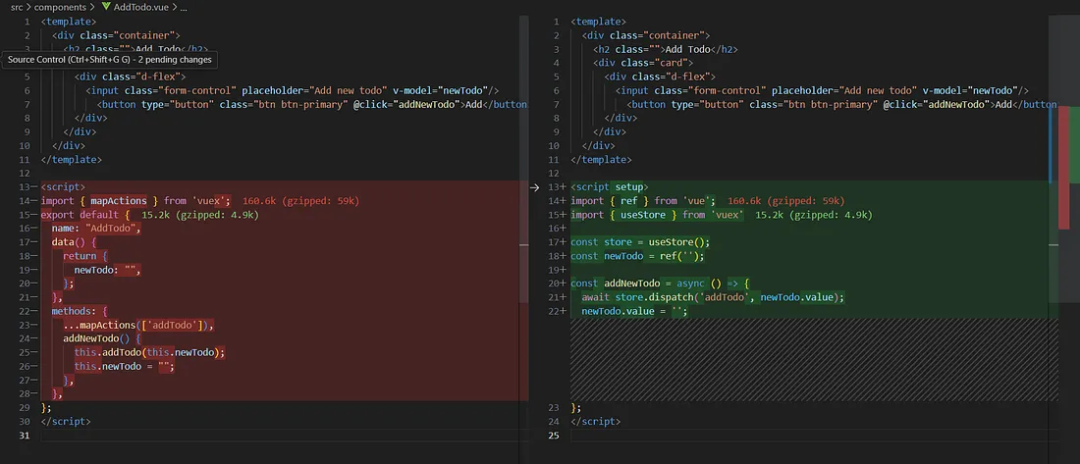Viewport: 1080px width, 464px height.
Task: Click 'this.newTodo = "";' on left line 26
Action: click(125, 366)
